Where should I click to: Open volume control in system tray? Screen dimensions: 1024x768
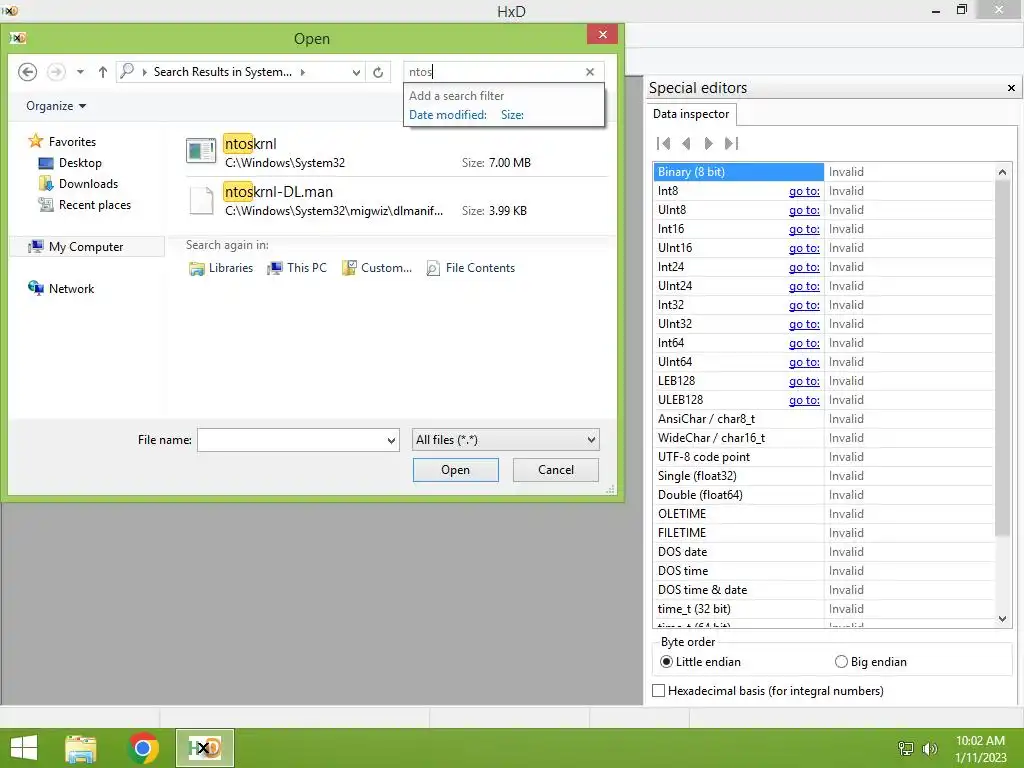click(x=929, y=748)
